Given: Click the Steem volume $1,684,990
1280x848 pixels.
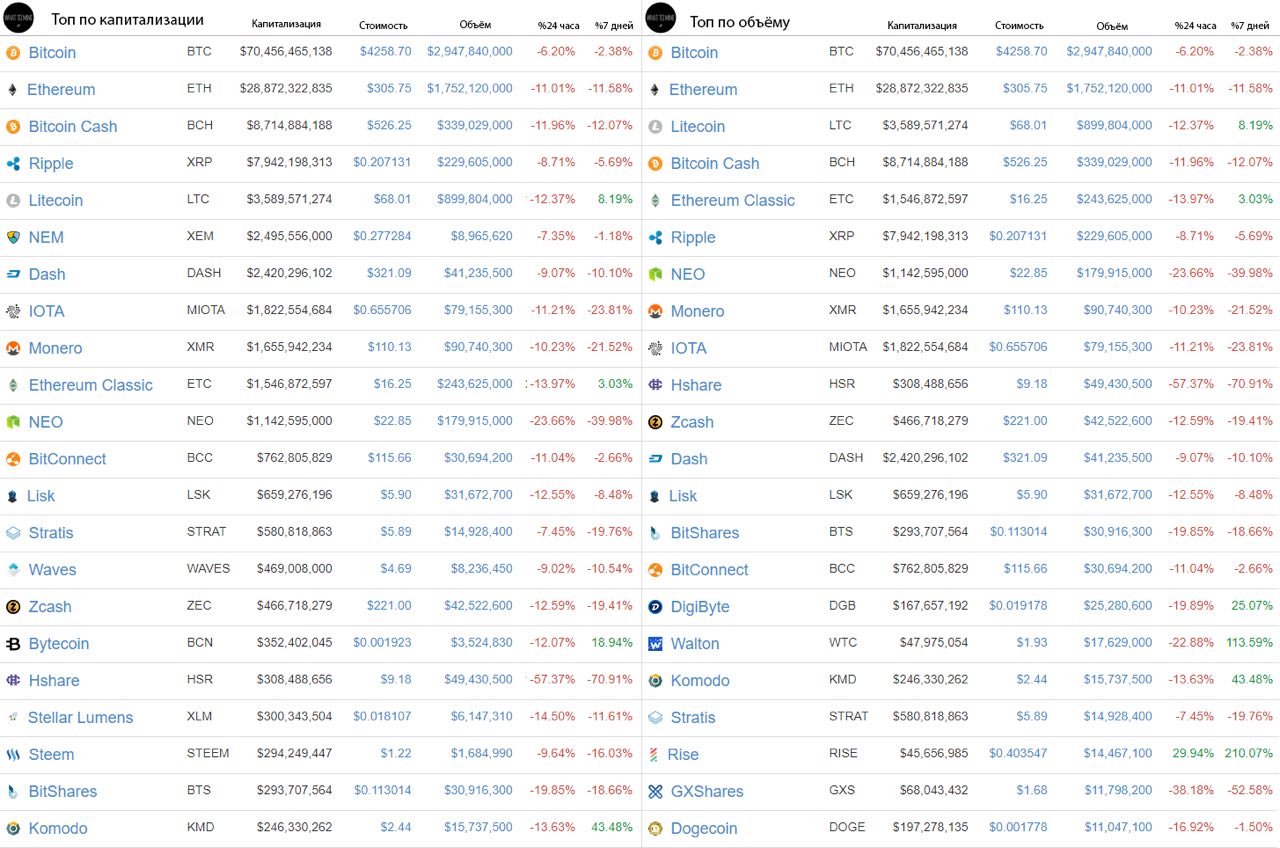Looking at the screenshot, I should point(482,754).
